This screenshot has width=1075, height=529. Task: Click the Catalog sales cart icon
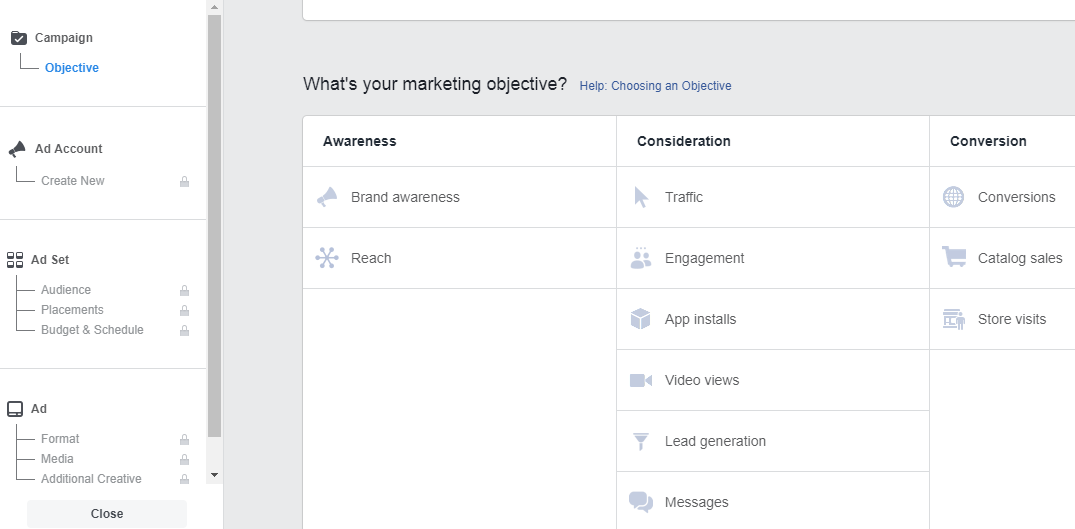pos(954,258)
